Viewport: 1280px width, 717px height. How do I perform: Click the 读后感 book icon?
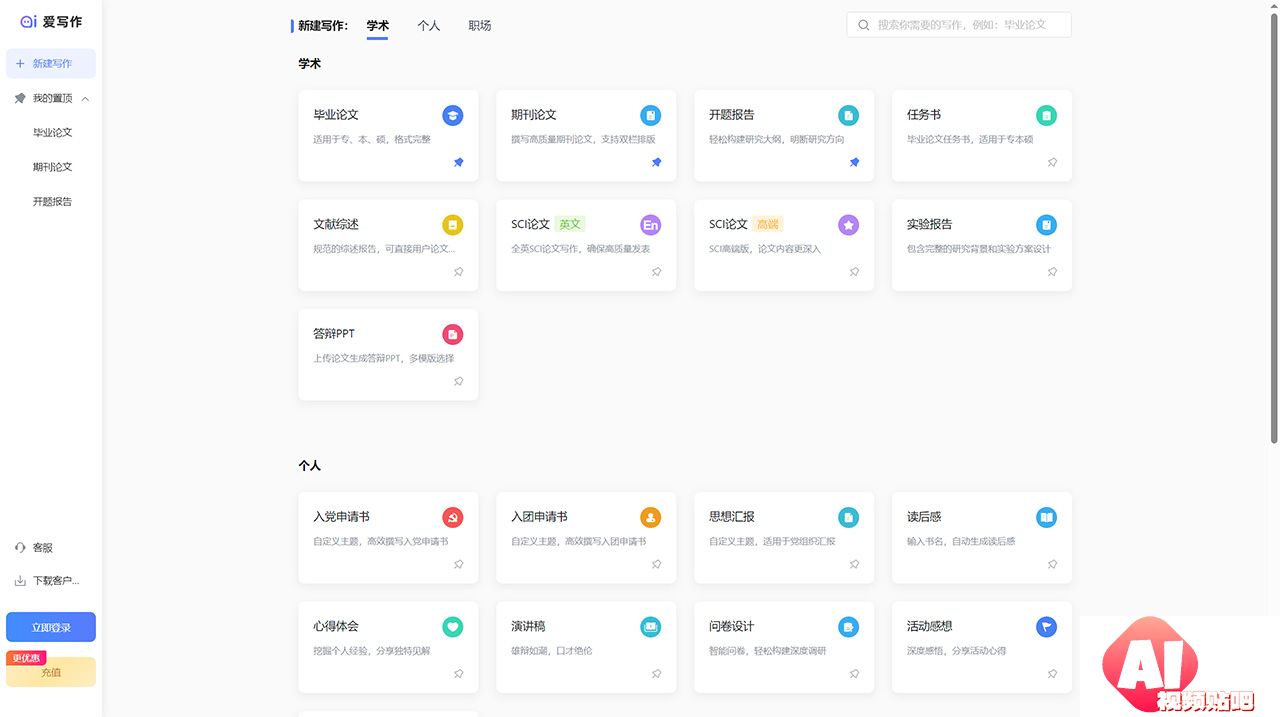pyautogui.click(x=1046, y=517)
